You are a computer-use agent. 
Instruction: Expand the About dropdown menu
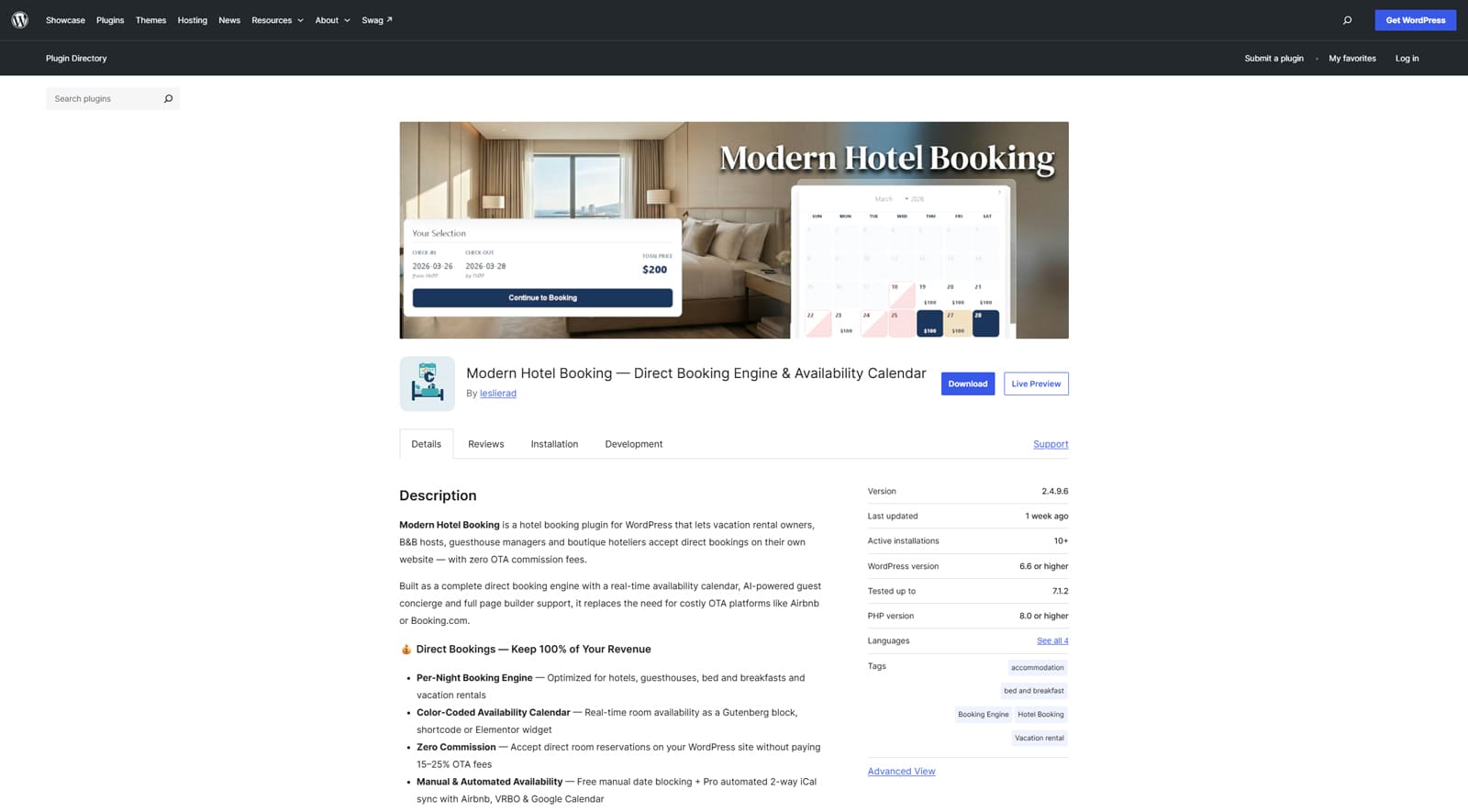click(333, 20)
